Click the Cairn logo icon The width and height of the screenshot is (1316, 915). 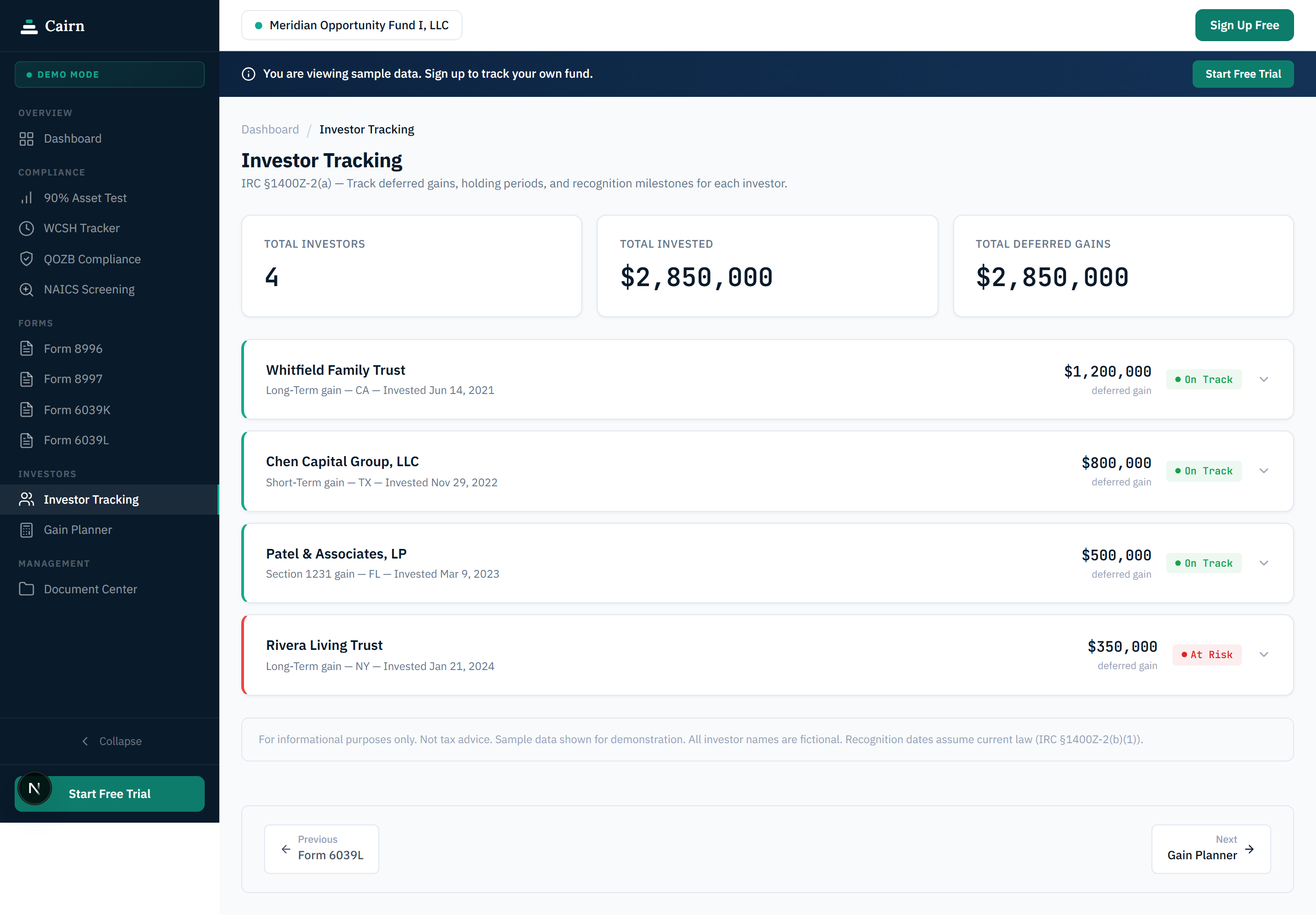pos(29,27)
